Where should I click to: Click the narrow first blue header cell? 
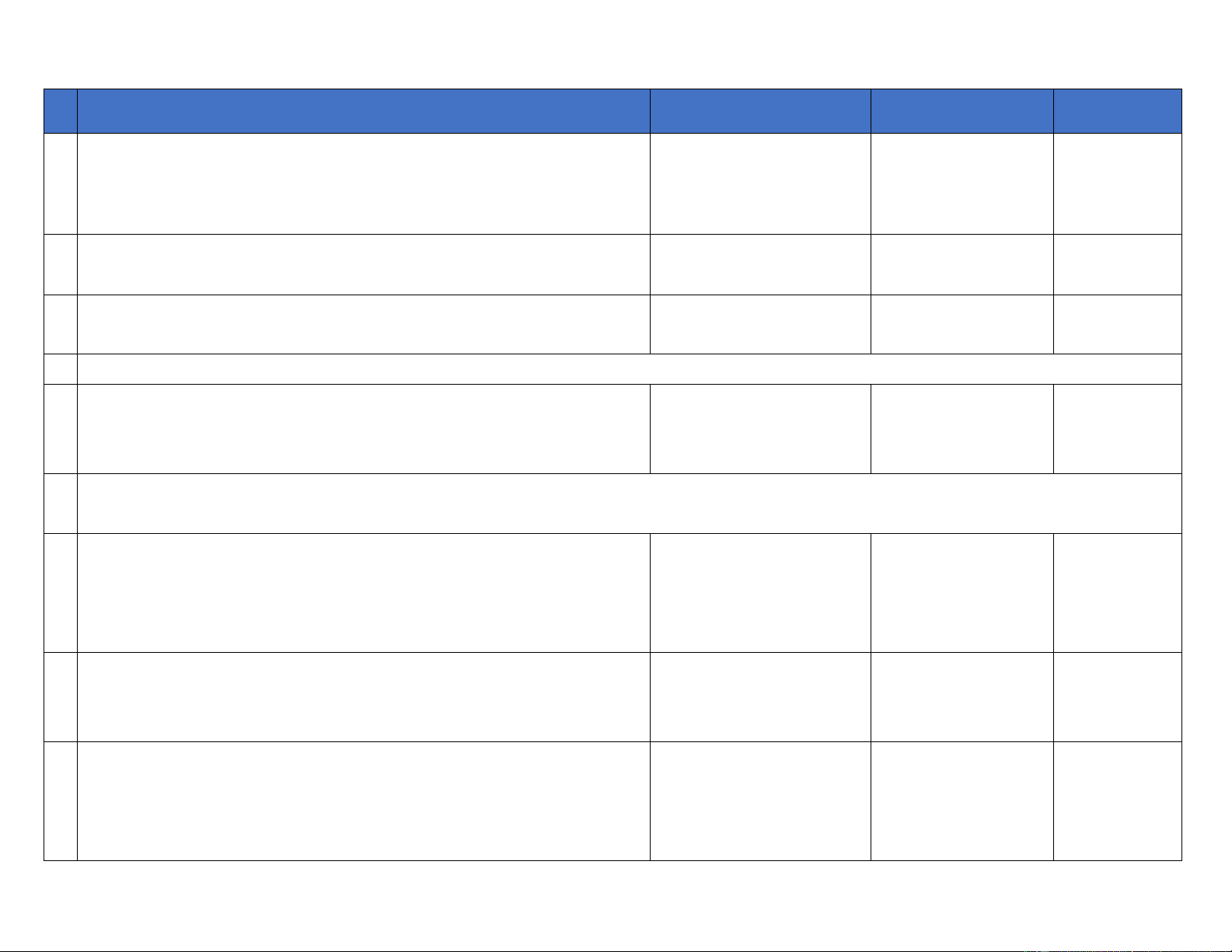61,111
